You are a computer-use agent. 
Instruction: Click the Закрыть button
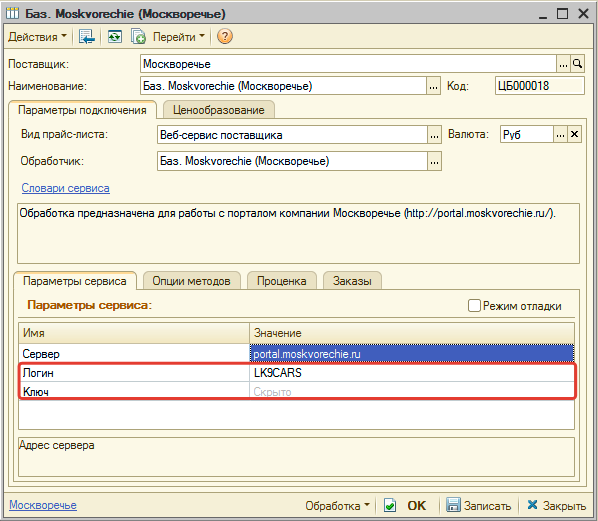(x=556, y=506)
